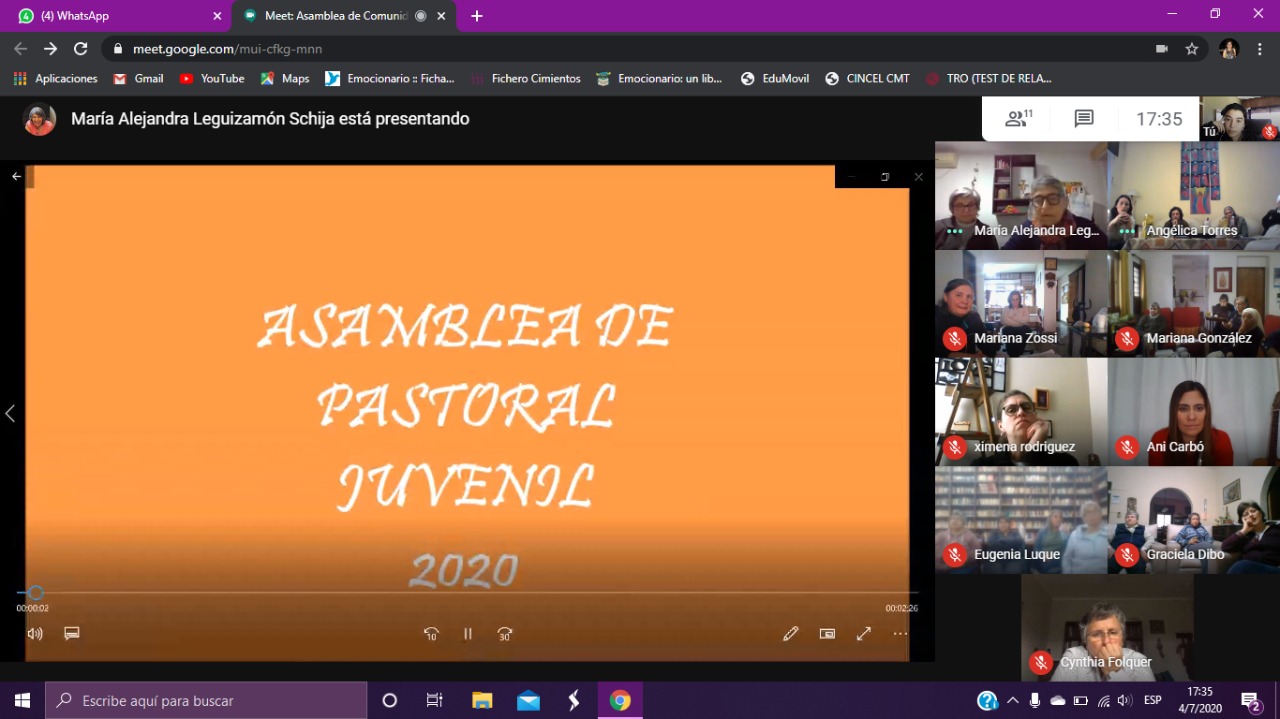Viewport: 1280px width, 719px height.
Task: Open File Explorer from the taskbar
Action: click(x=482, y=701)
